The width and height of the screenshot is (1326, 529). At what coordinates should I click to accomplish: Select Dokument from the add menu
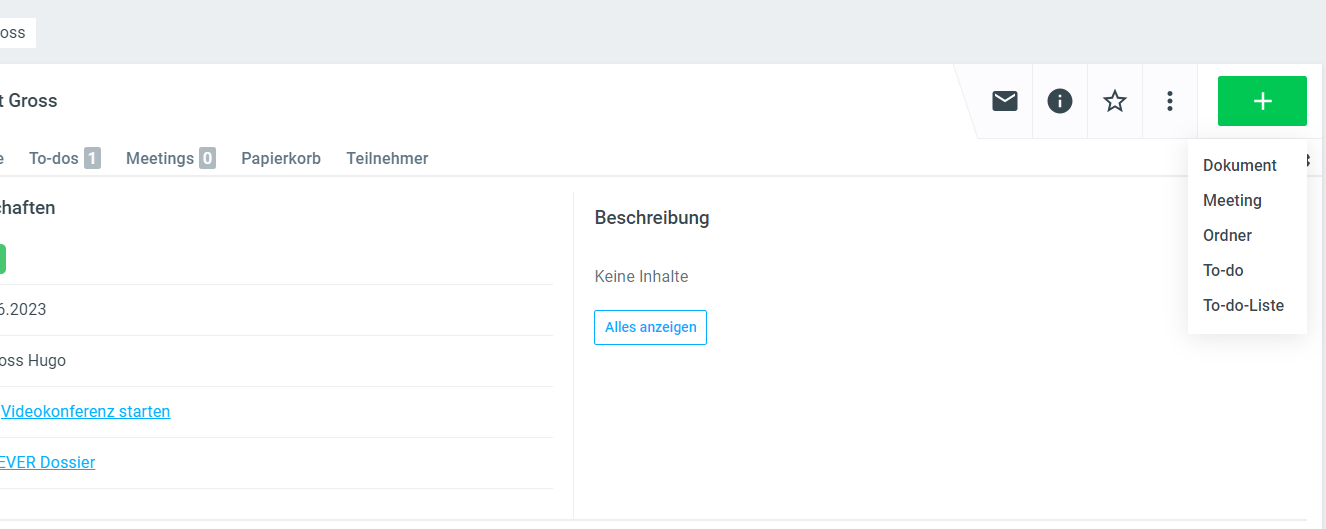1240,165
